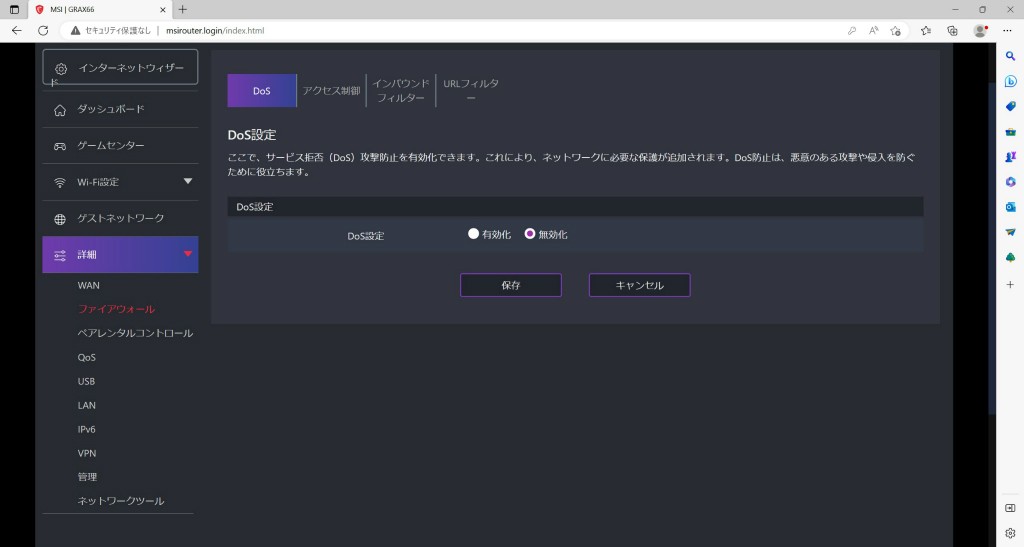Click the profile avatar icon
The height and width of the screenshot is (547, 1024).
tap(980, 31)
